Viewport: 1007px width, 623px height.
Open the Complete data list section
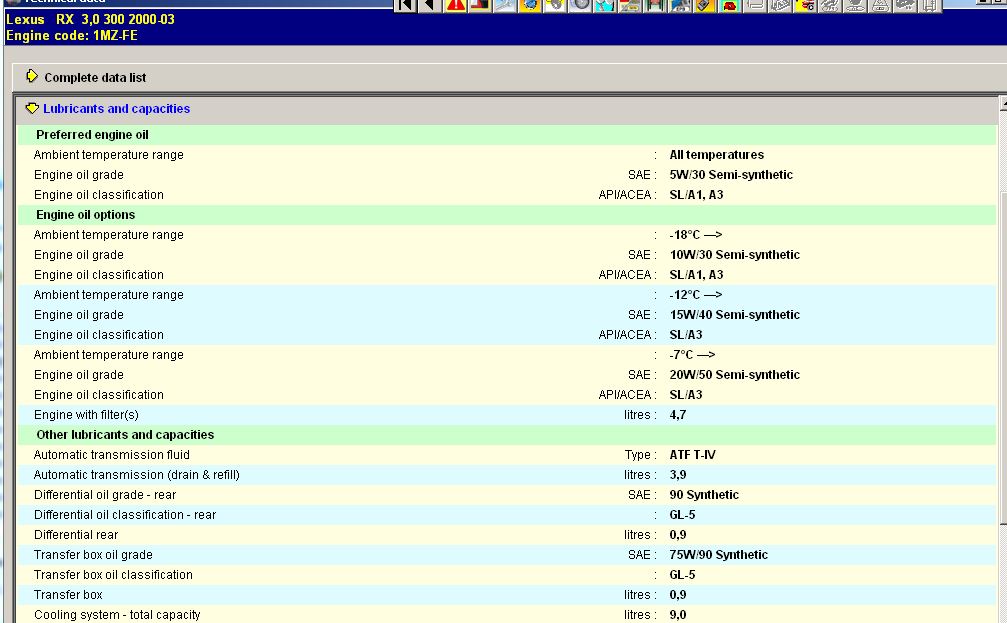(95, 78)
